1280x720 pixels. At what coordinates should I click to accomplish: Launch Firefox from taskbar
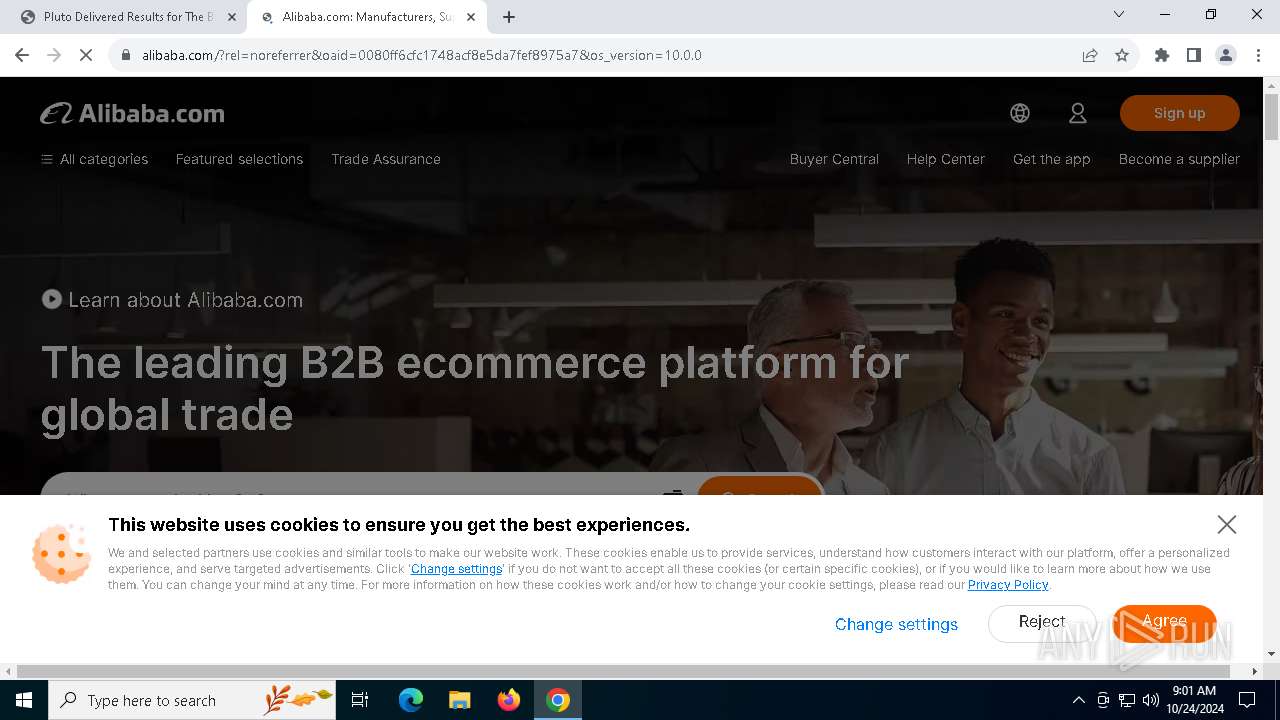[509, 700]
